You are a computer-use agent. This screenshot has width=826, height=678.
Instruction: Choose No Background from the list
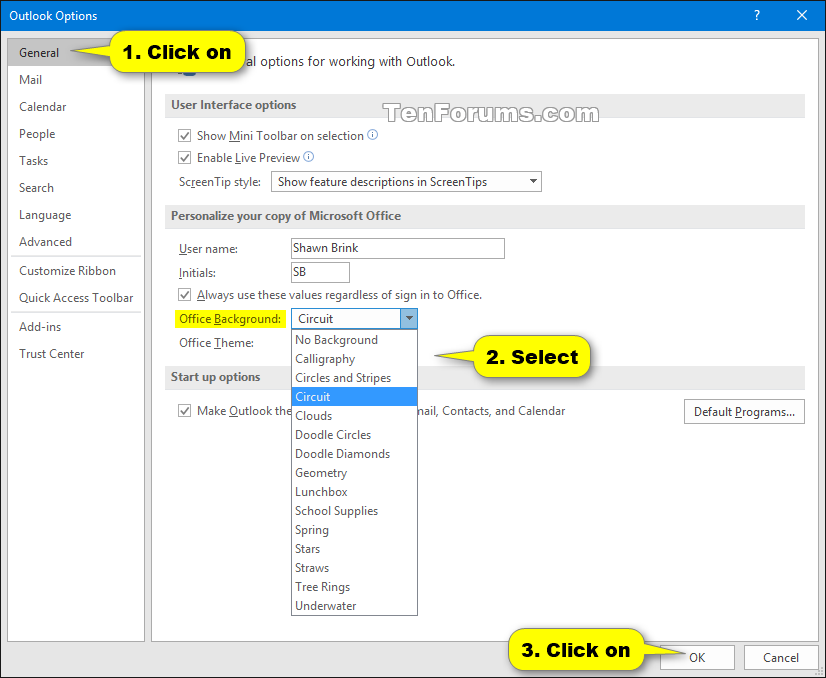[354, 340]
